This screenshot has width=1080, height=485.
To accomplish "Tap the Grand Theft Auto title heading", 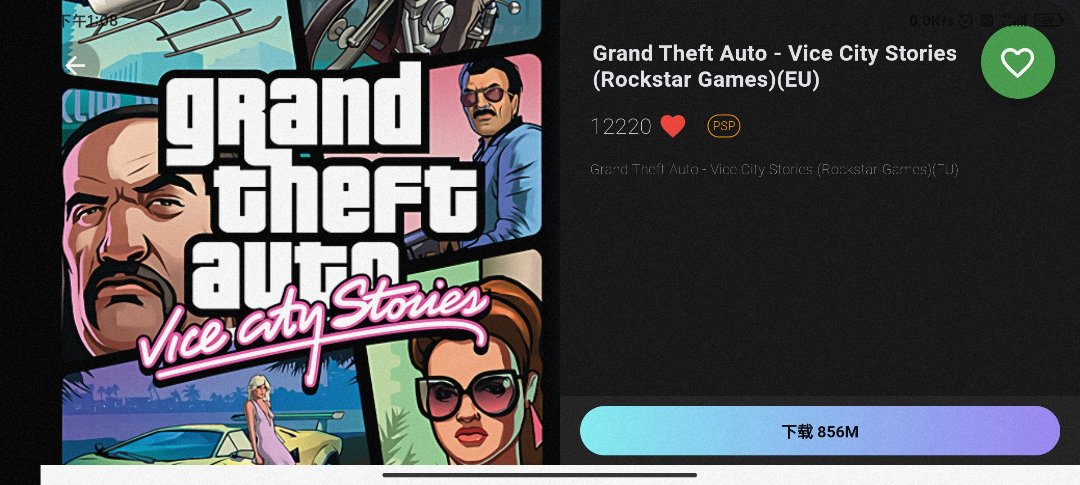I will coord(774,67).
